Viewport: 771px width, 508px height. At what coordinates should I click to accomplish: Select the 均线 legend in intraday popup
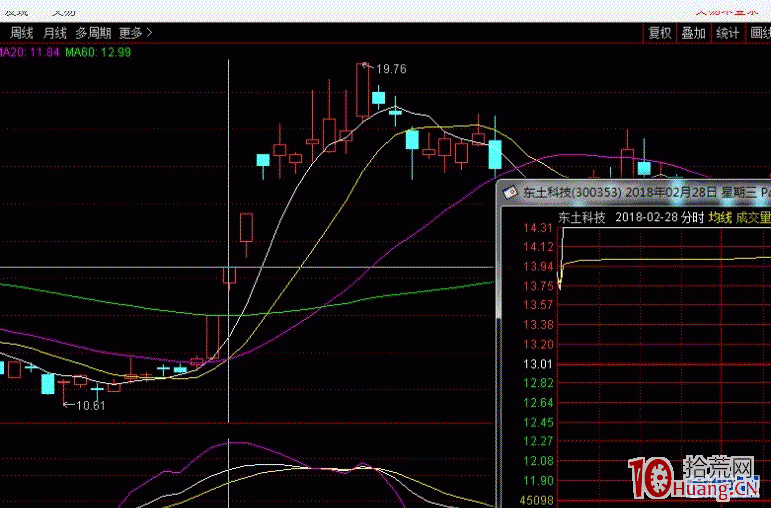pos(720,216)
